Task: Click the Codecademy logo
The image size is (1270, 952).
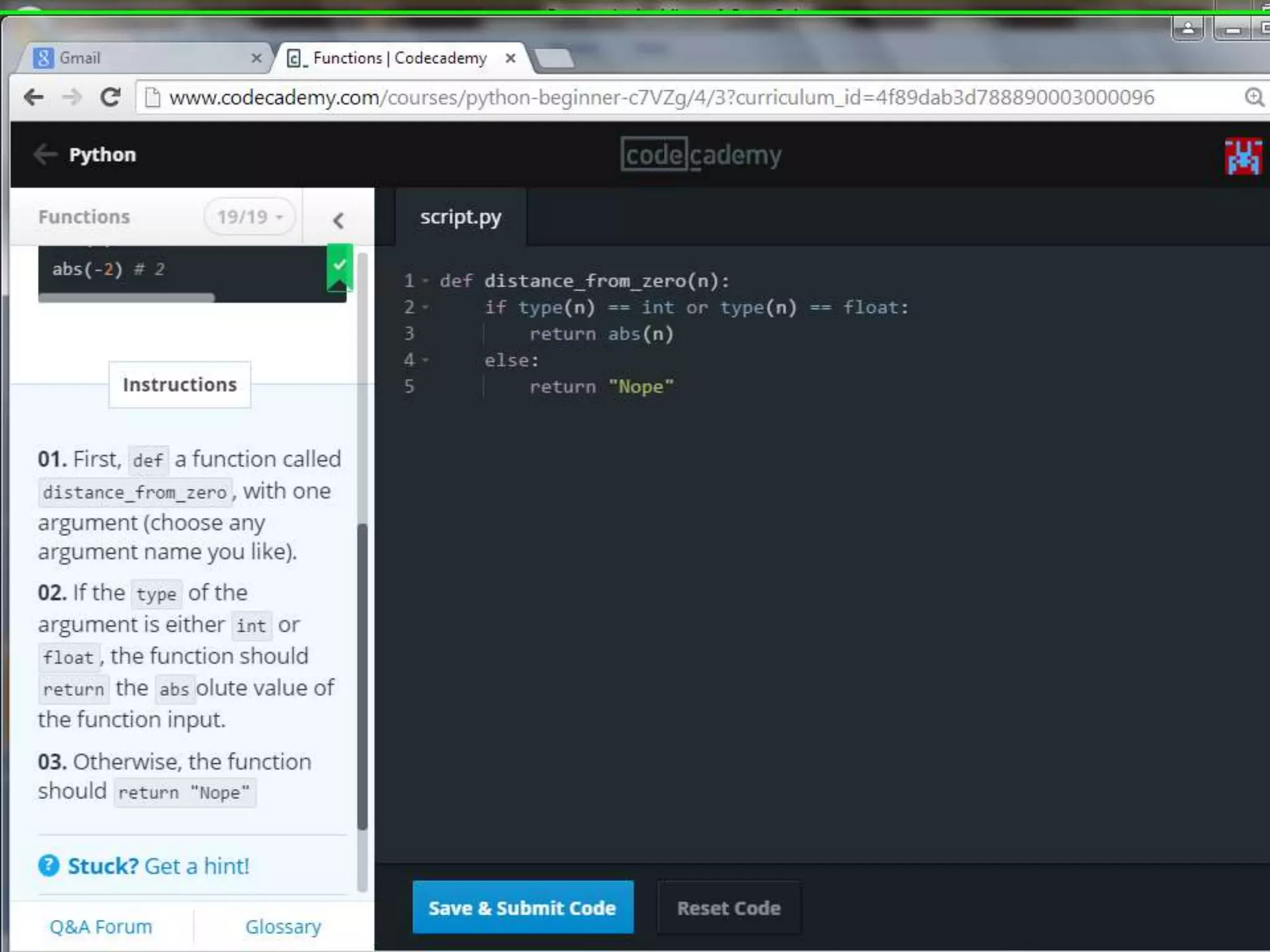Action: [701, 154]
